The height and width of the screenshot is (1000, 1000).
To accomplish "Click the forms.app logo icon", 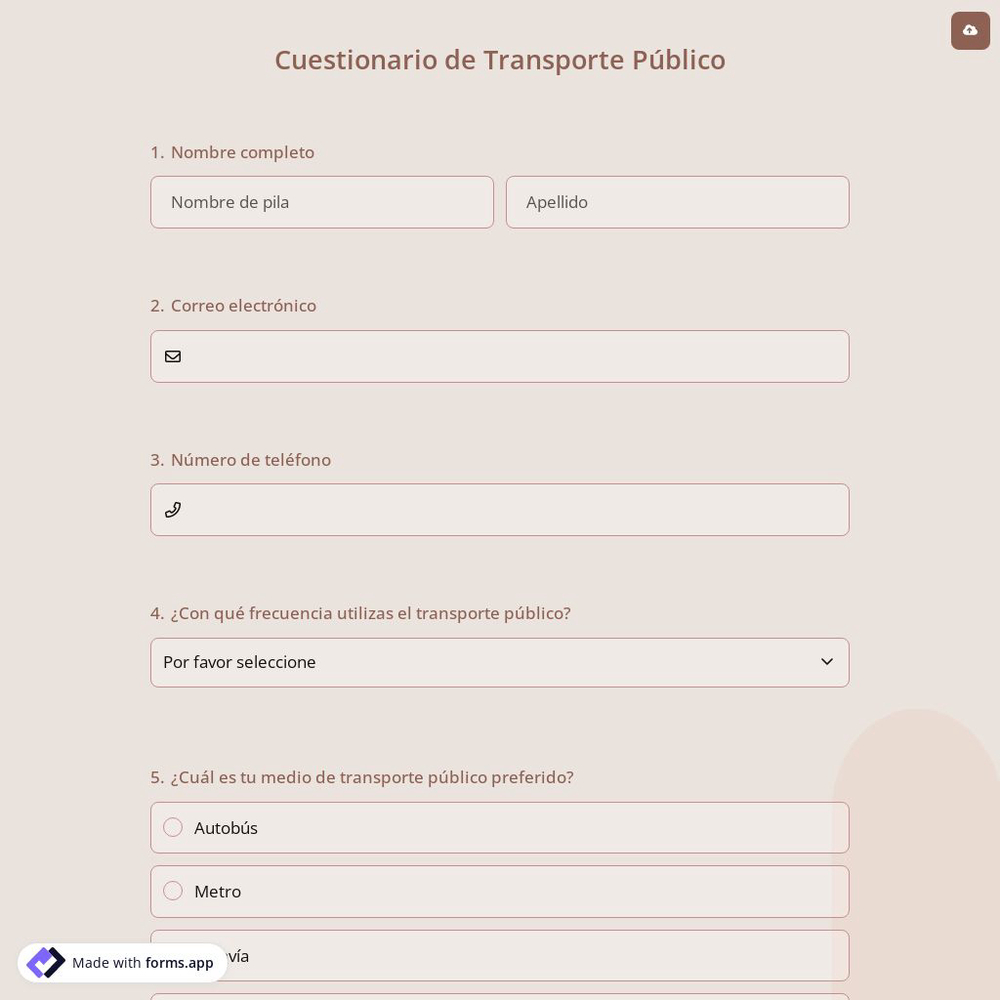I will (46, 962).
